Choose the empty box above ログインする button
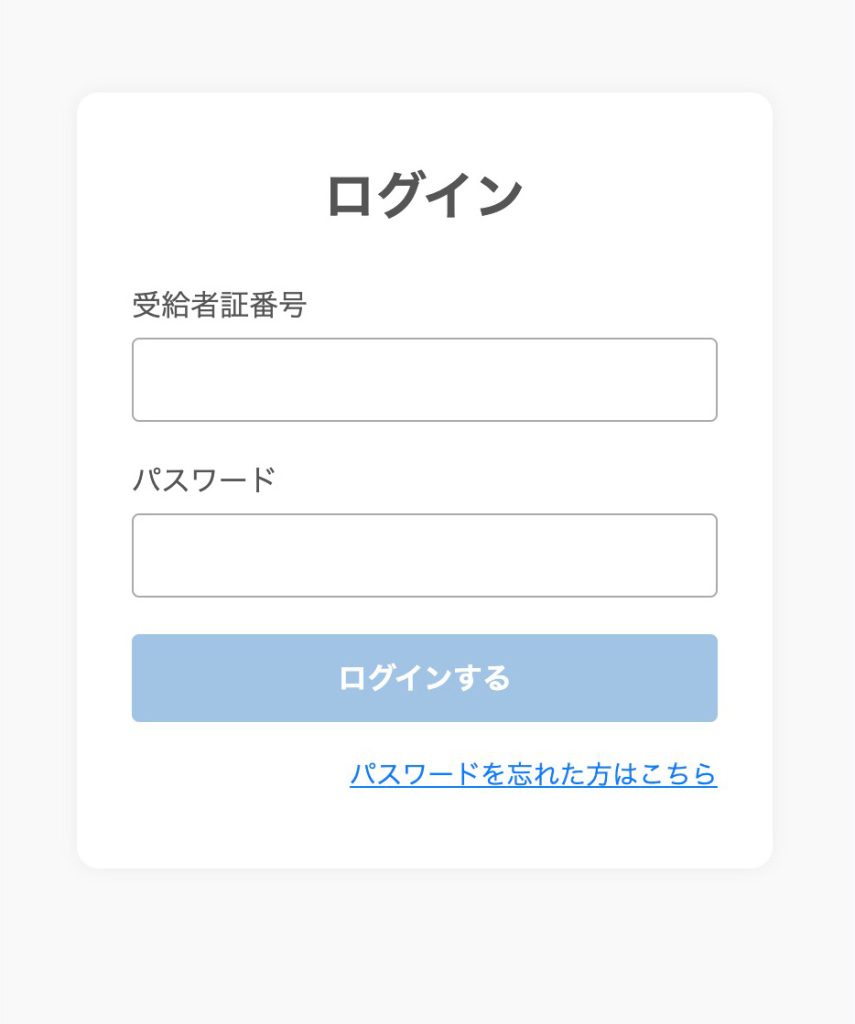Image resolution: width=855 pixels, height=1024 pixels. (x=424, y=556)
